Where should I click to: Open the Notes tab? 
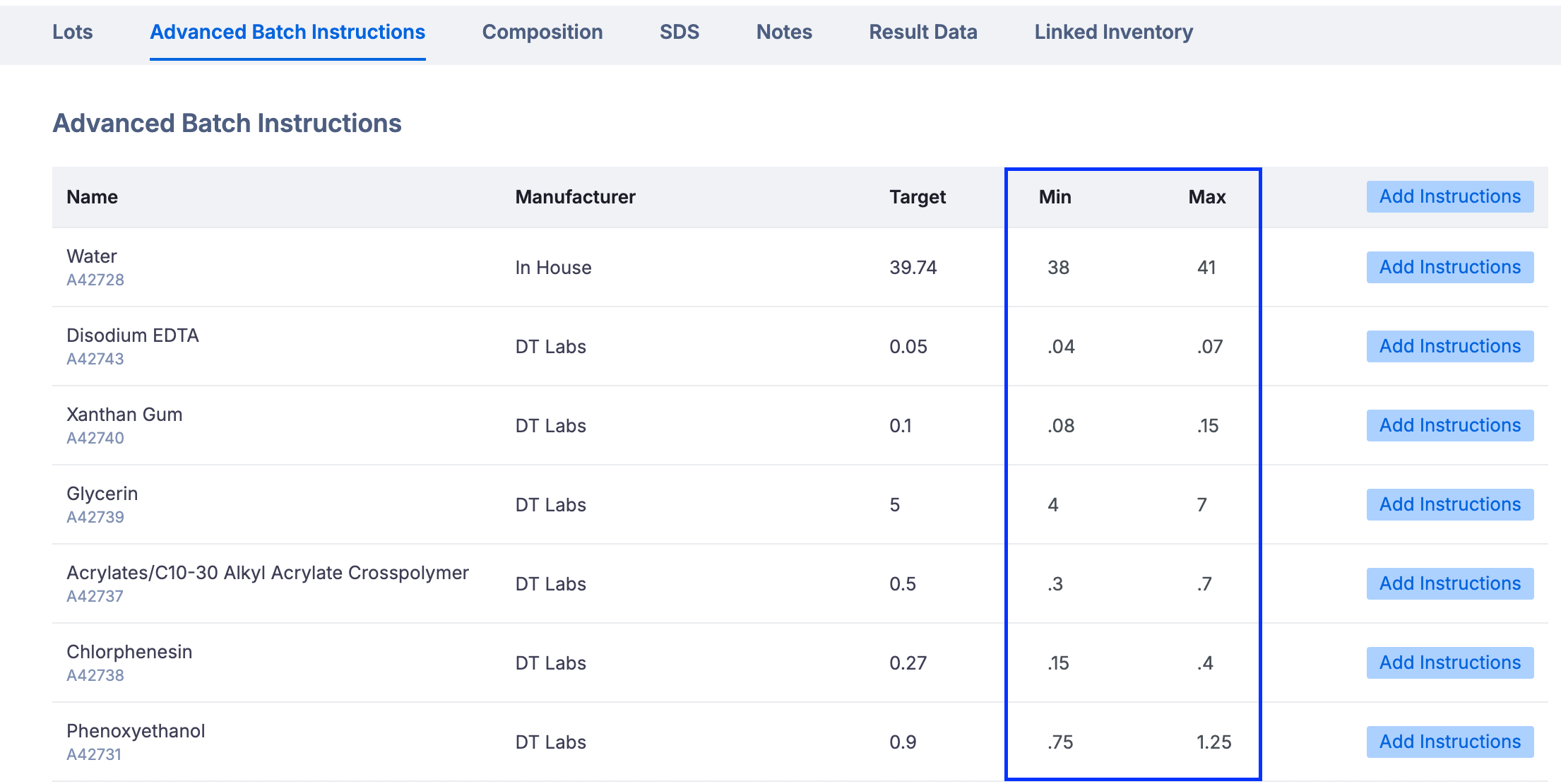pos(783,32)
